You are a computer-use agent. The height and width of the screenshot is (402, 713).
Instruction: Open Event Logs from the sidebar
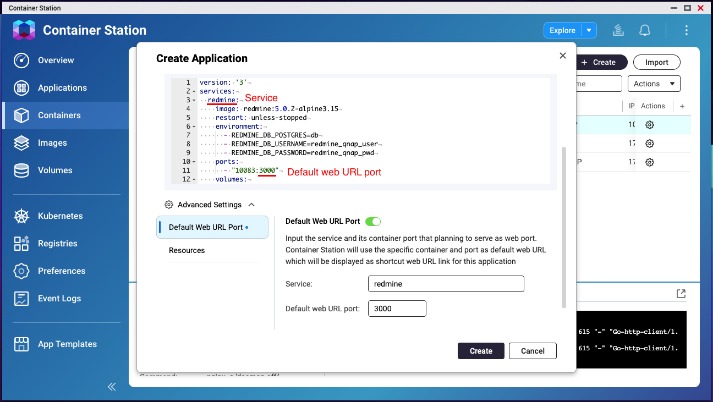point(20,298)
